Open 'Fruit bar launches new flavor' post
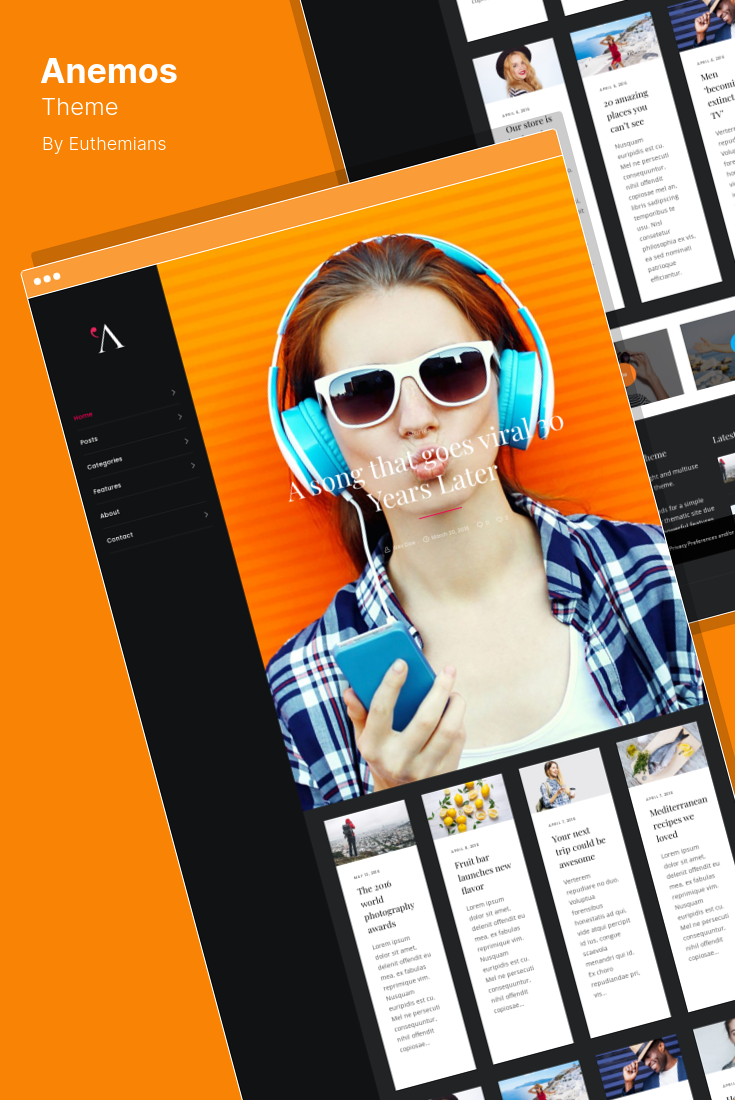This screenshot has width=735, height=1100. 483,873
